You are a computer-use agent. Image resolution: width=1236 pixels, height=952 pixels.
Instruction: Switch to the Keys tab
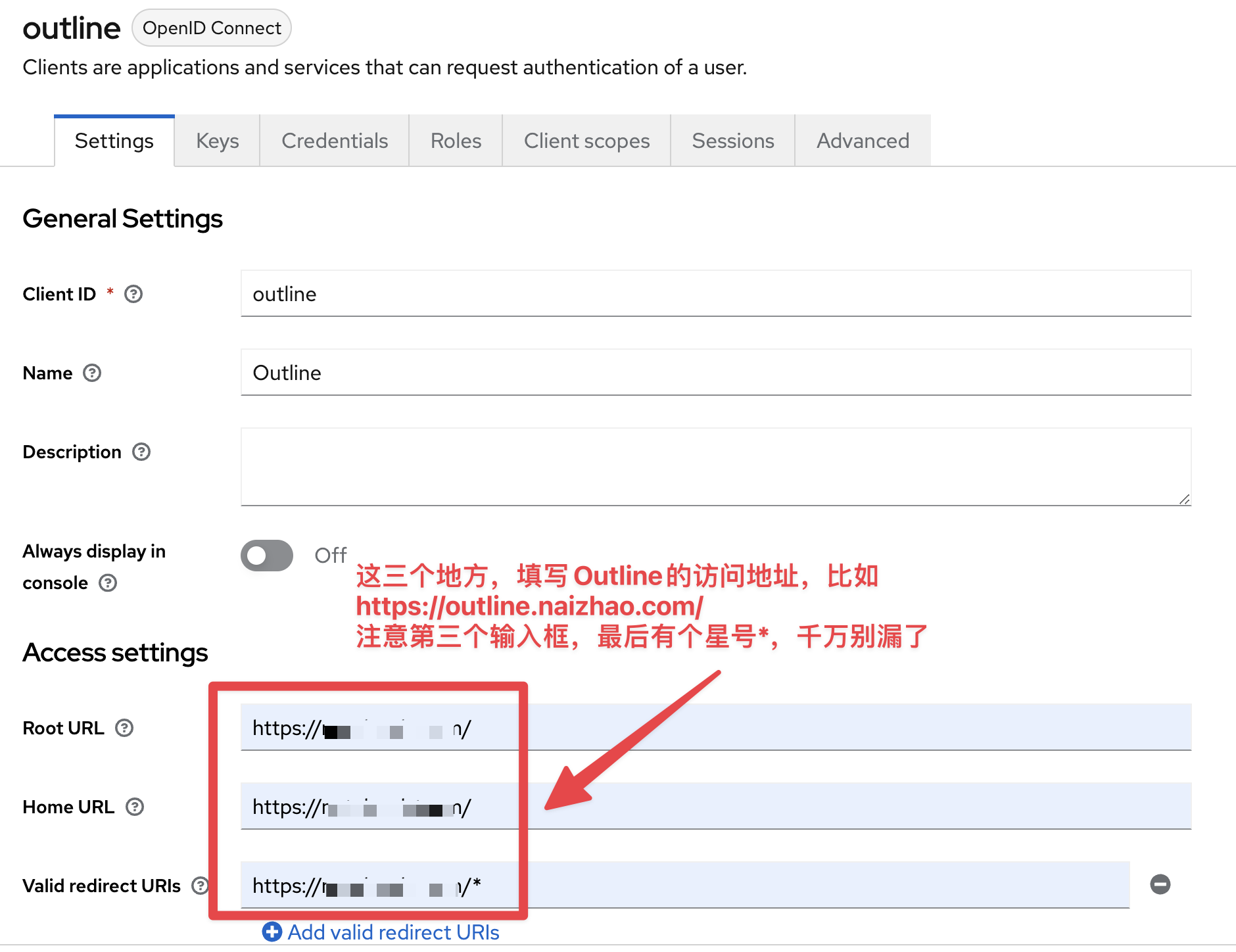(x=217, y=141)
